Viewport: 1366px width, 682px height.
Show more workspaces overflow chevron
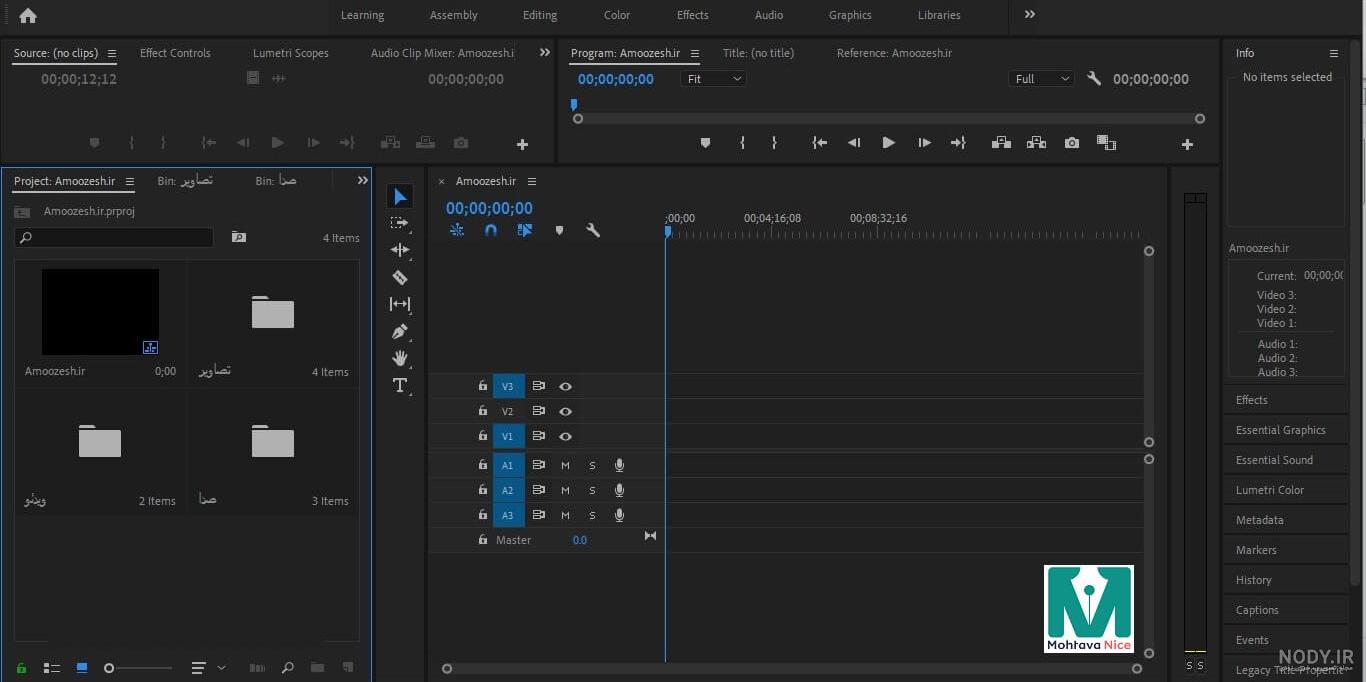(x=1030, y=14)
